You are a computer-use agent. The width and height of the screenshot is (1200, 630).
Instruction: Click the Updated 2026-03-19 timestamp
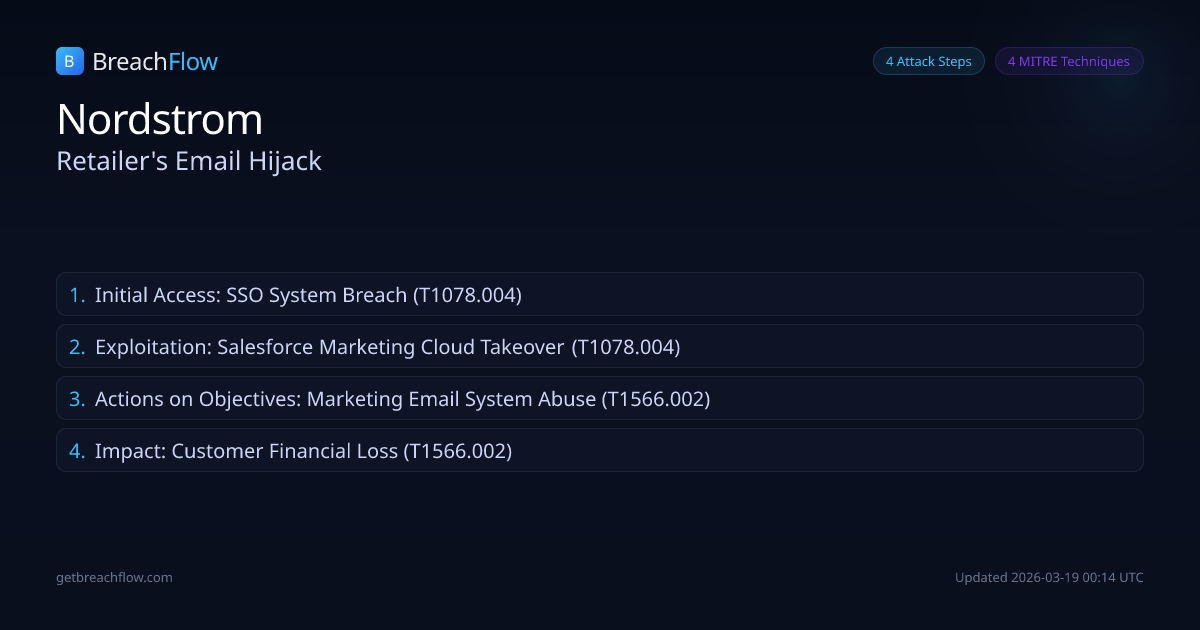(x=1049, y=577)
